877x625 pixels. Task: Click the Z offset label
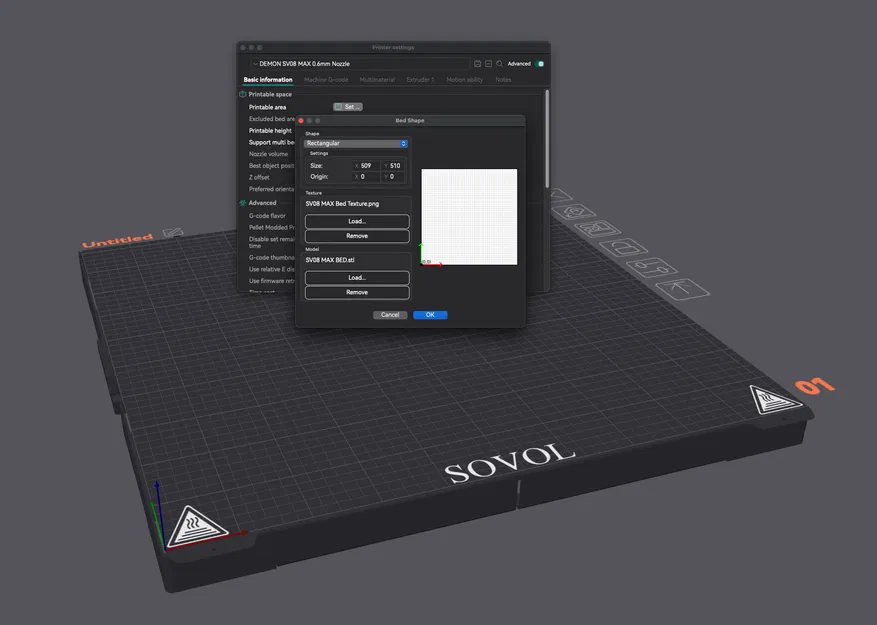[259, 177]
